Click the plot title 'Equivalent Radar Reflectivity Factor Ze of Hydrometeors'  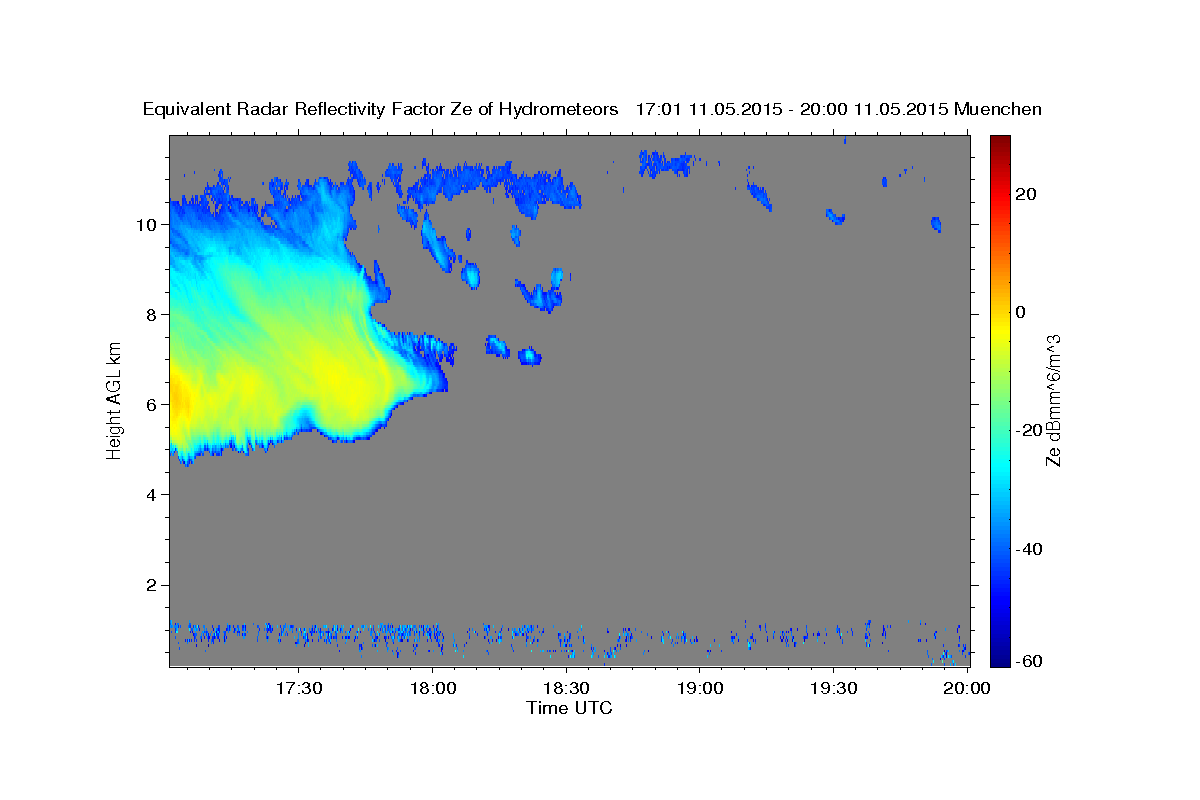point(381,109)
